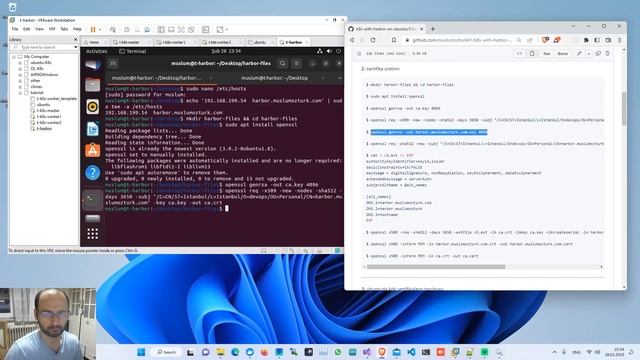Viewport: 640px width, 360px height.
Task: Switch to the ubuntu VM tab
Action: click(x=259, y=42)
